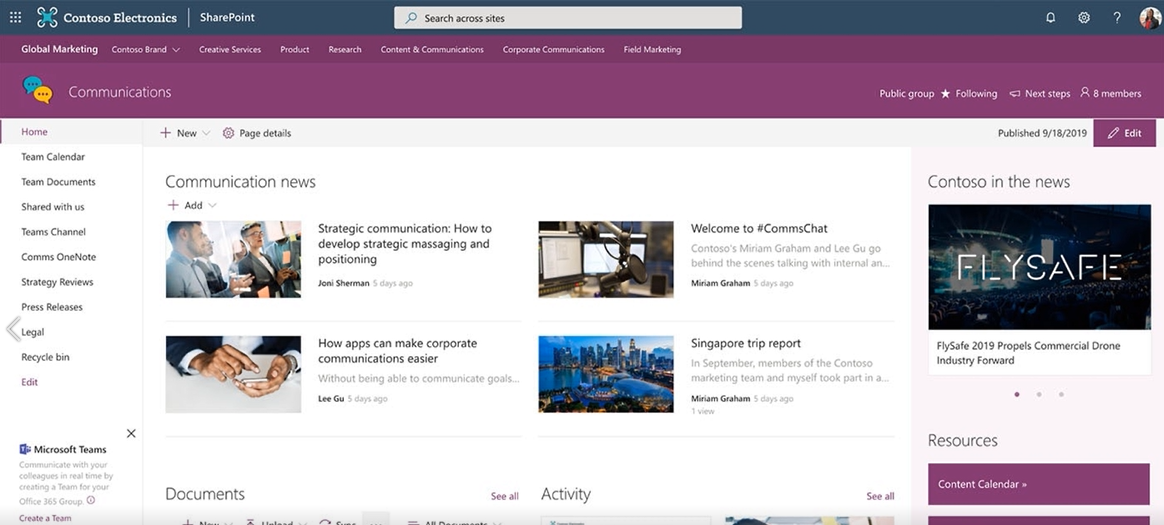
Task: Click See all next to Documents
Action: (x=505, y=496)
